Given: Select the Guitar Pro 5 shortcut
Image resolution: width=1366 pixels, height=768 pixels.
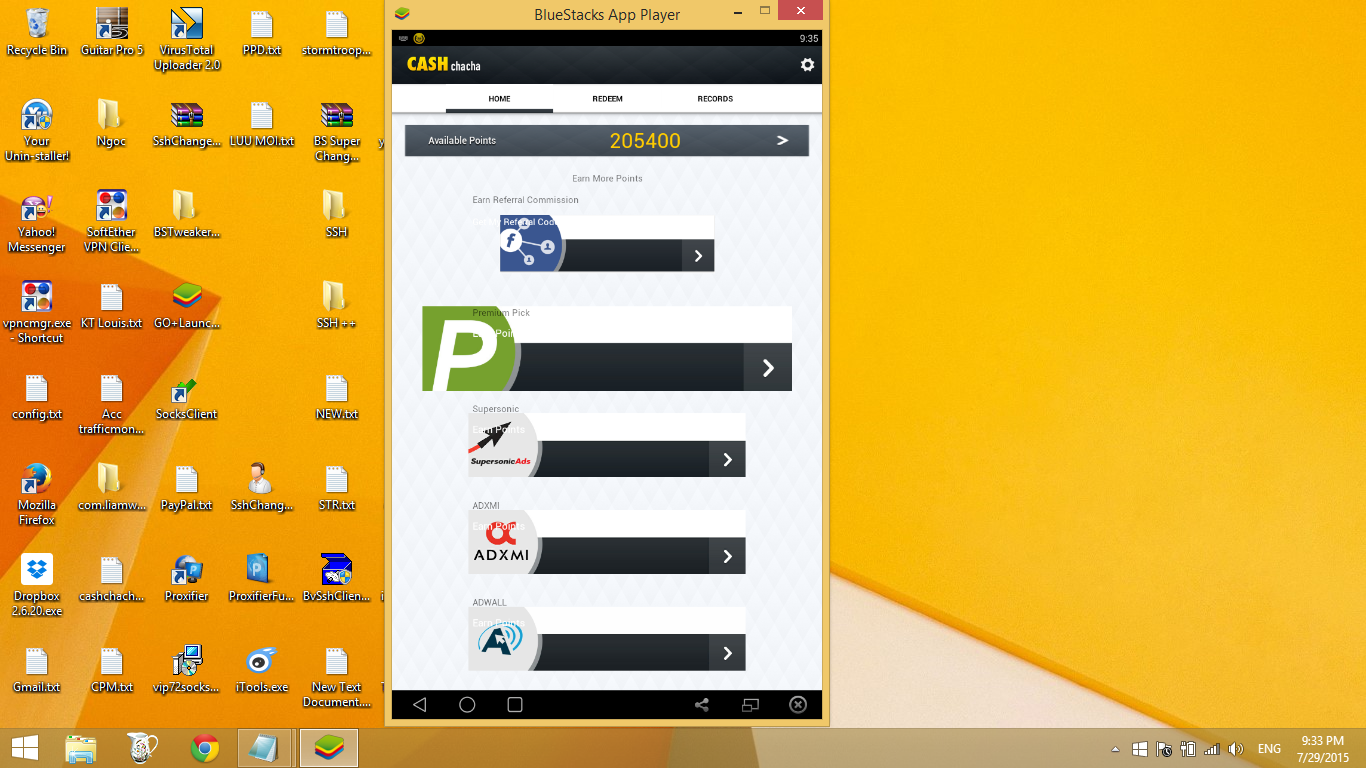Looking at the screenshot, I should click(112, 31).
